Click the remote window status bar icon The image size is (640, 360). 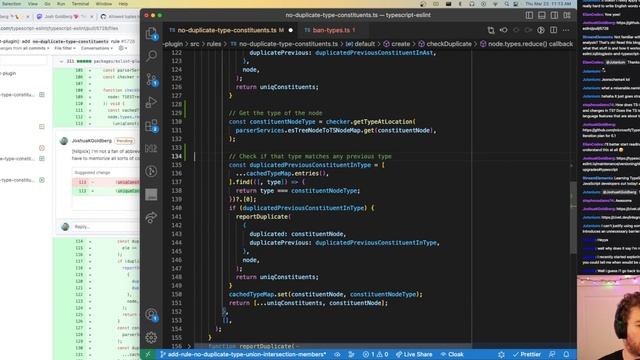(148, 354)
